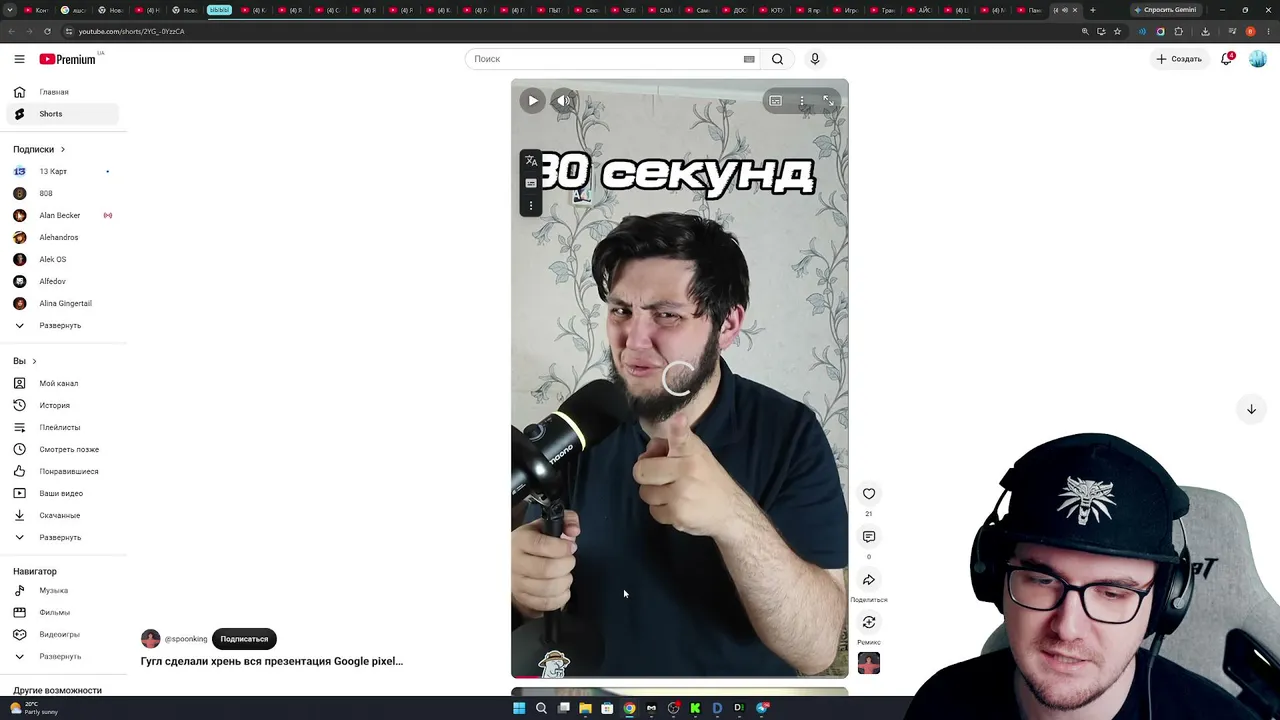Viewport: 1280px width, 720px height.
Task: Share this Short via Поделиться
Action: coord(869,580)
